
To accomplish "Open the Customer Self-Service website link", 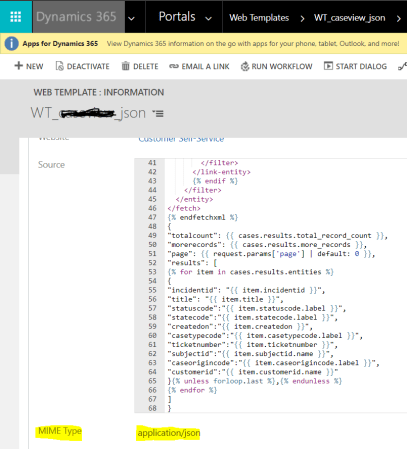I will coord(181,139).
